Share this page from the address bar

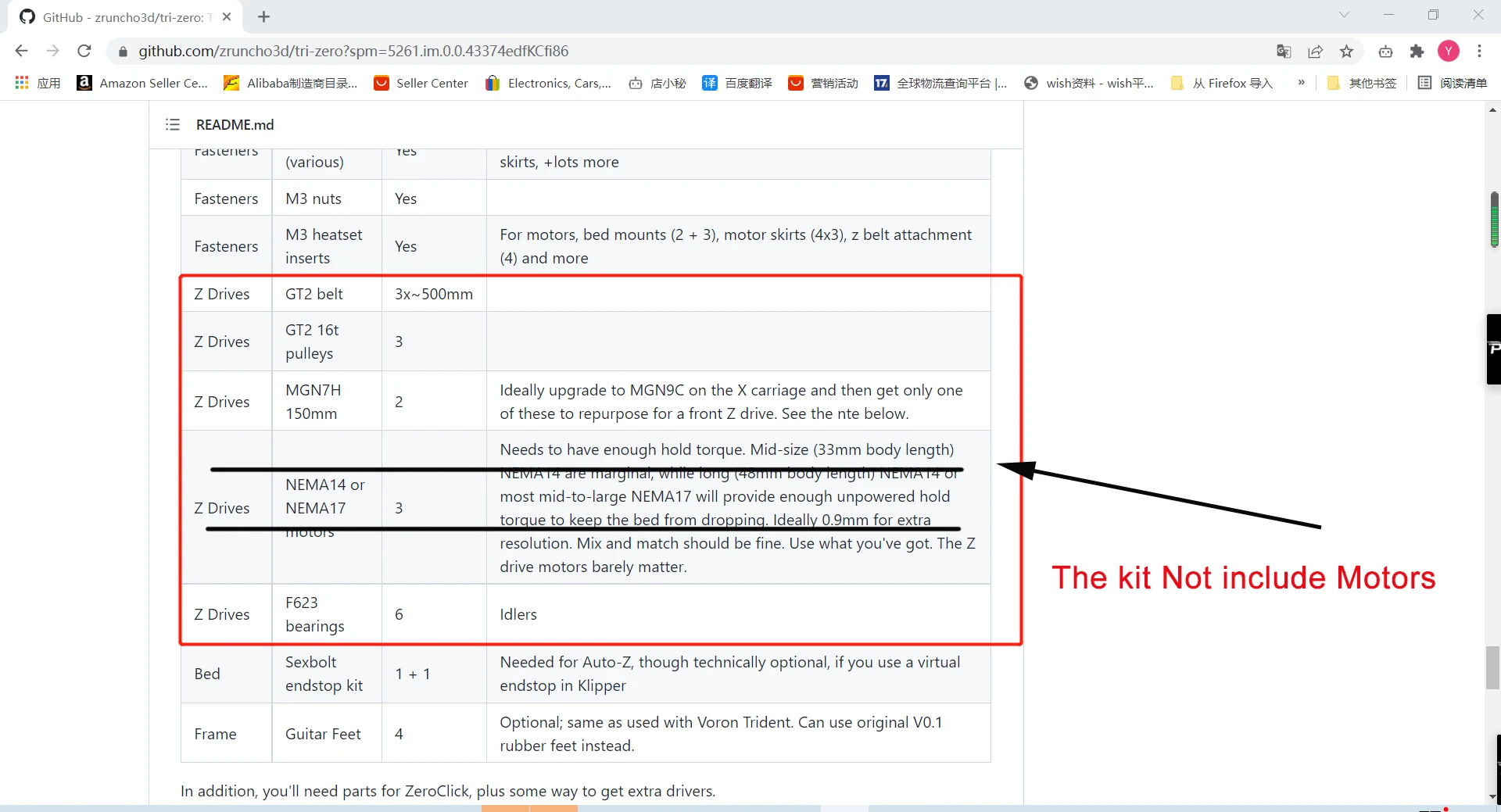click(x=1315, y=52)
